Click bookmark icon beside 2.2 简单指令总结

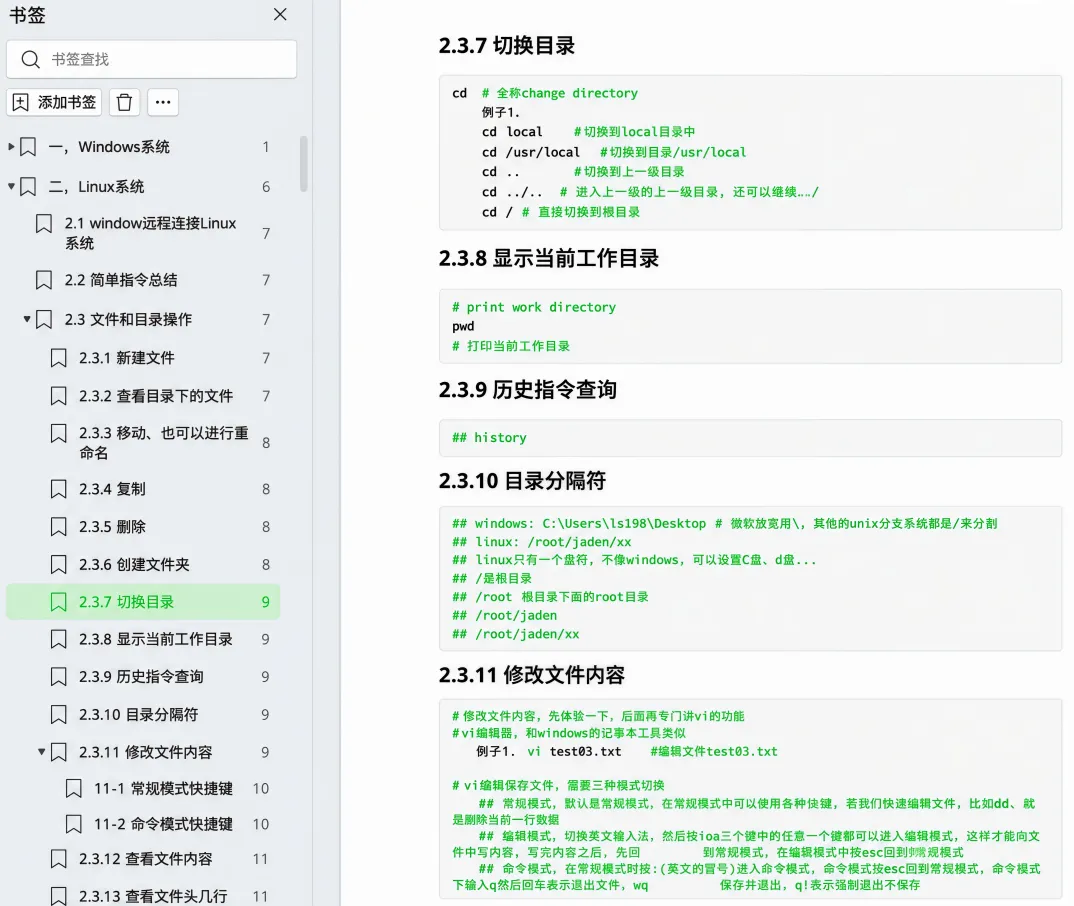pos(44,279)
